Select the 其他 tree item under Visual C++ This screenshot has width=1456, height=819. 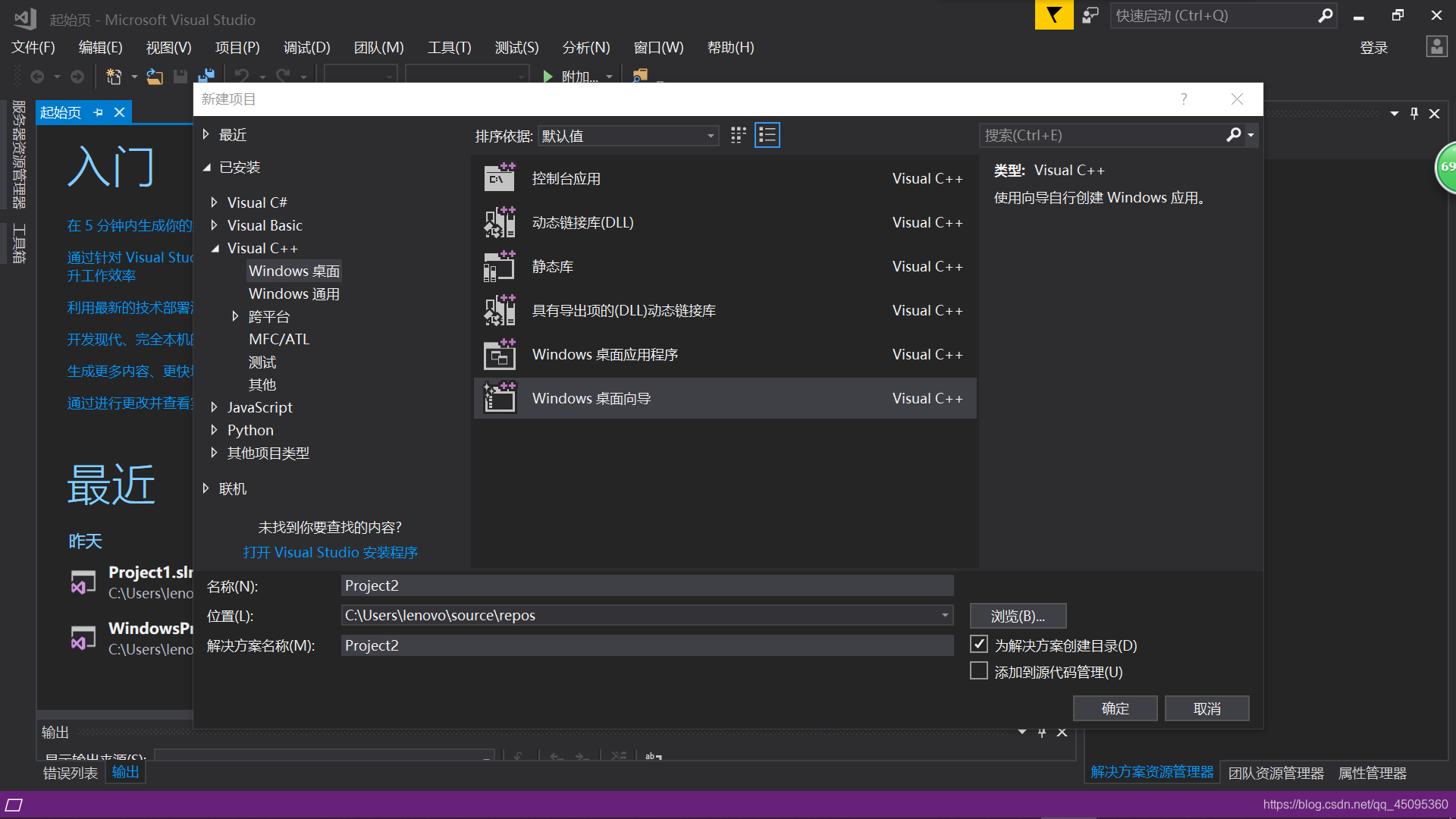(262, 384)
